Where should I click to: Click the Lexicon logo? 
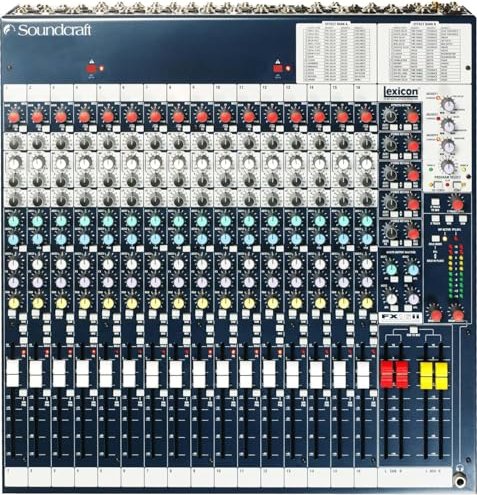pos(400,91)
